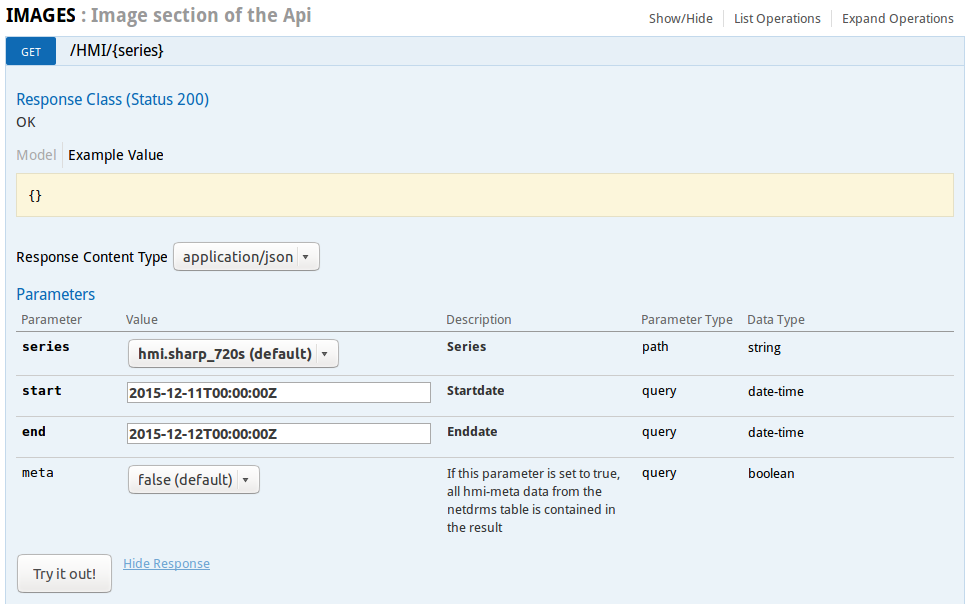This screenshot has height=604, width=975.
Task: Click the yellow example value JSON box
Action: pos(484,195)
